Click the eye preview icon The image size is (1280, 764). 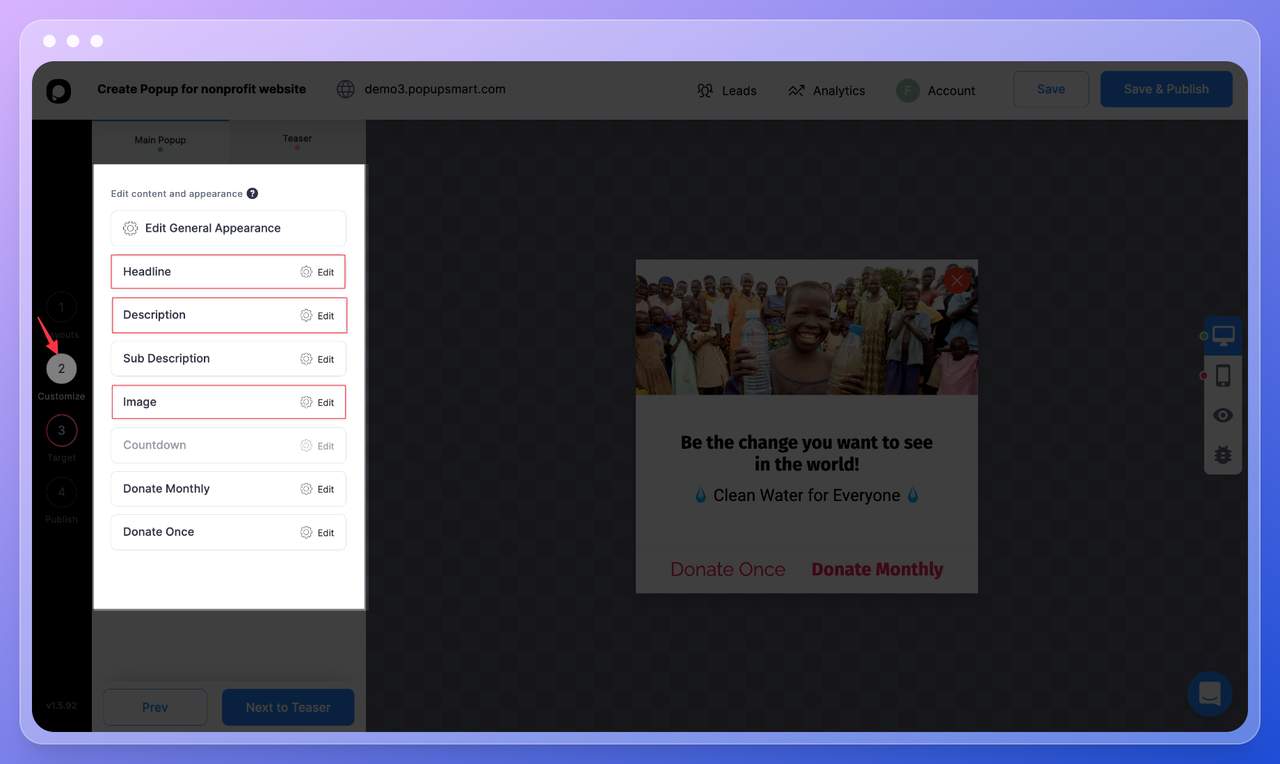pyautogui.click(x=1223, y=415)
